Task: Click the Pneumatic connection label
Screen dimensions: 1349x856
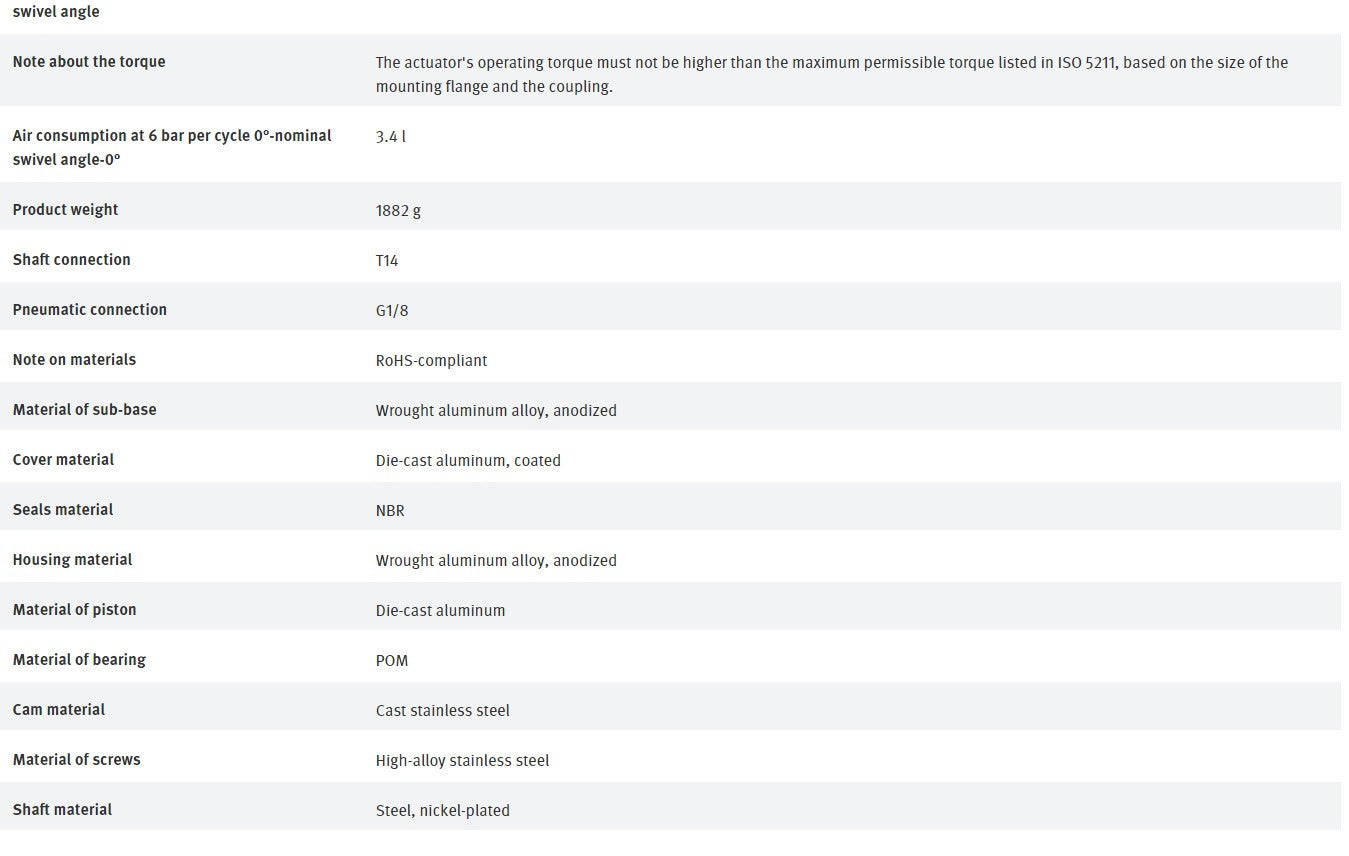Action: (x=90, y=310)
